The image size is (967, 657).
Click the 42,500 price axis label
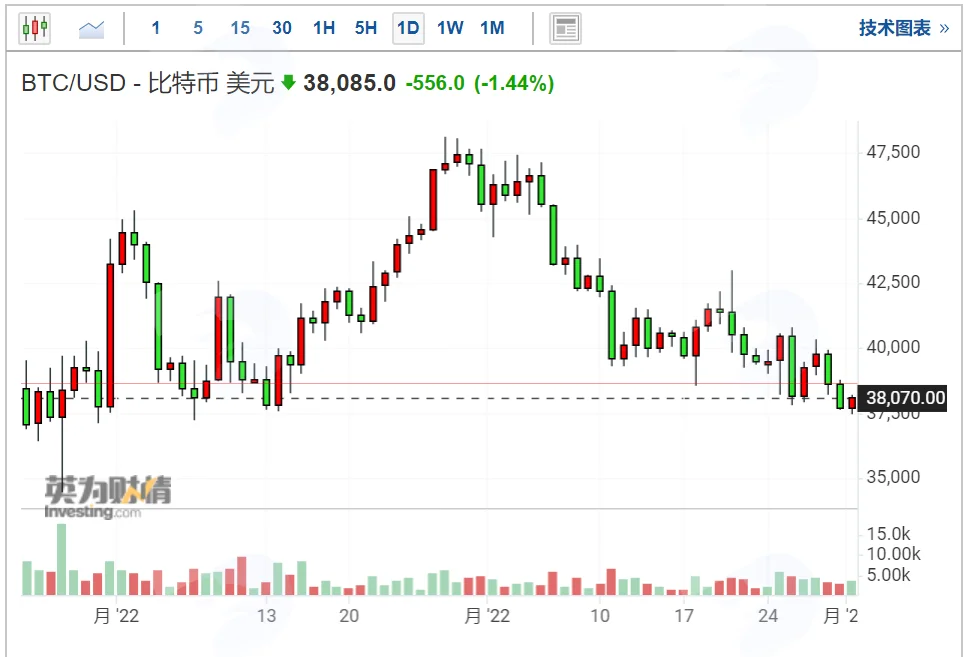[x=892, y=282]
